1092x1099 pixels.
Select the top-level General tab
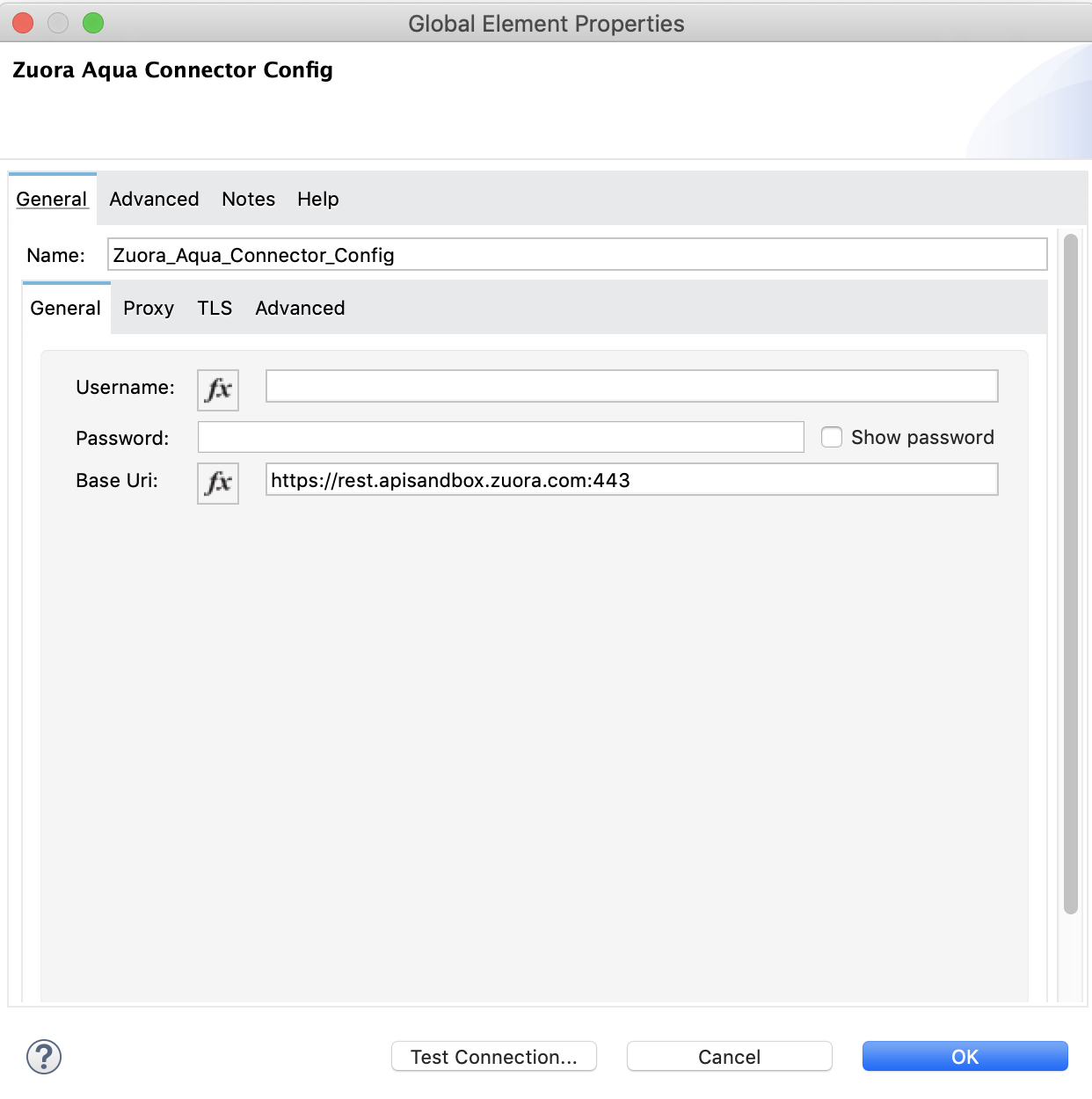52,199
